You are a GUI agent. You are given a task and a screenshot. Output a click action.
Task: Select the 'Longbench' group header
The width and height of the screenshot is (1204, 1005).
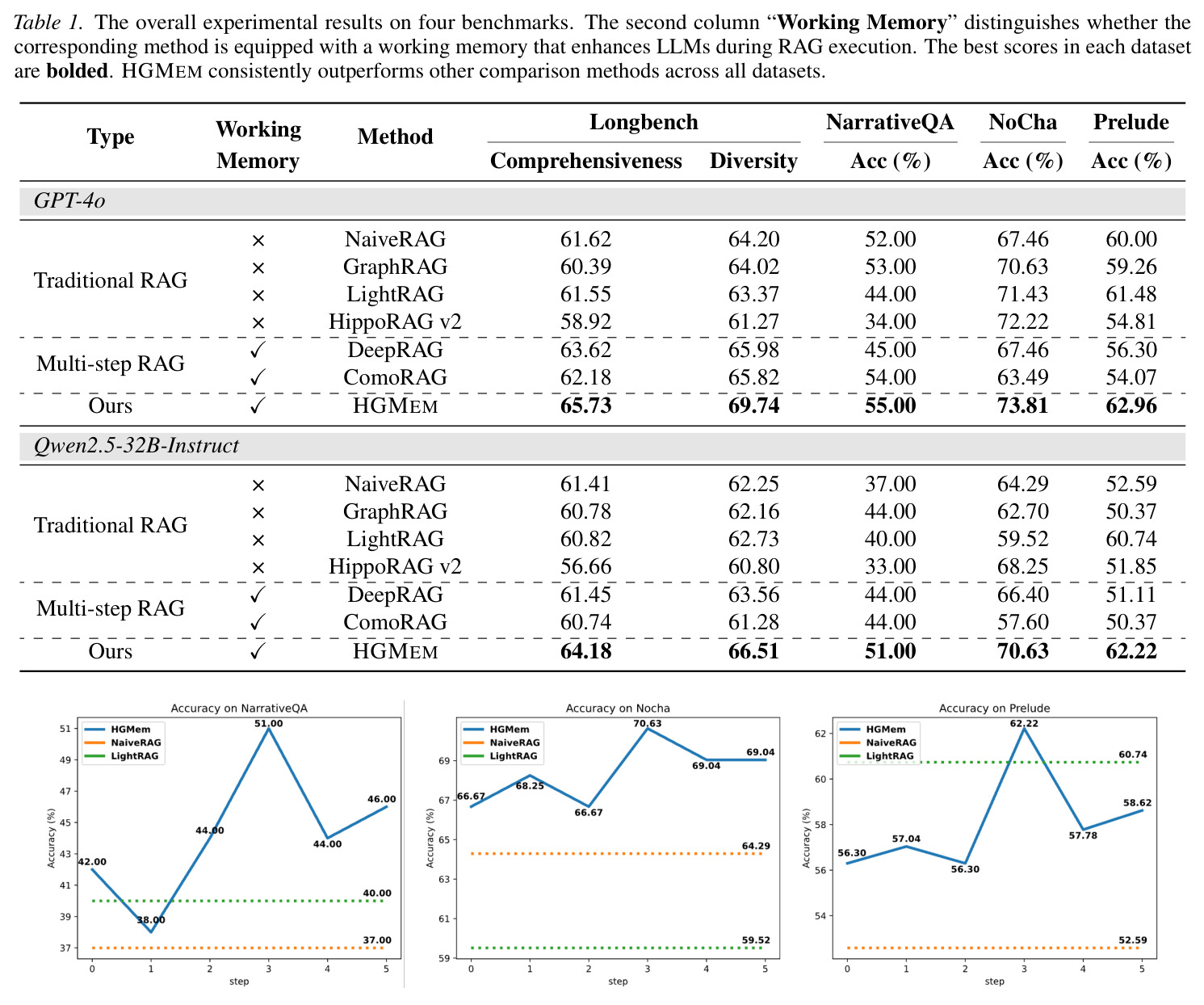click(x=644, y=122)
